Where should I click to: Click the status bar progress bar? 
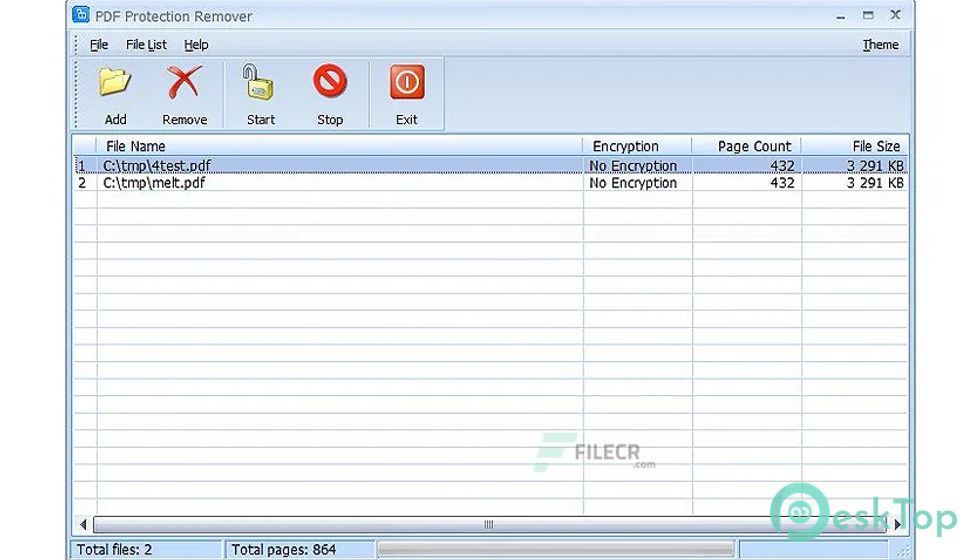(x=556, y=549)
